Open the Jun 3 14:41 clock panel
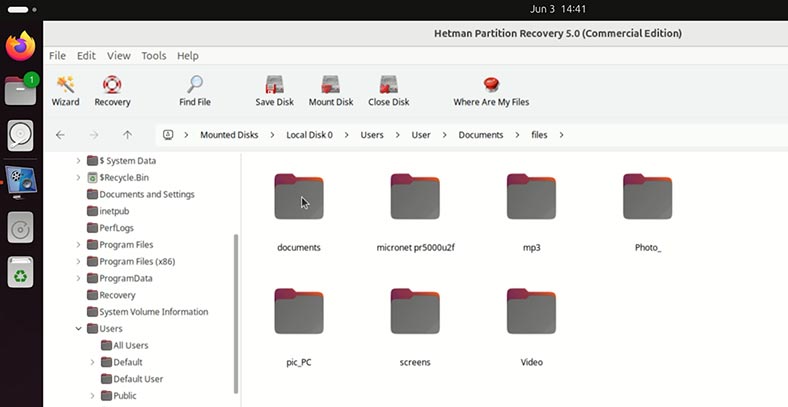788x407 pixels. (x=557, y=9)
